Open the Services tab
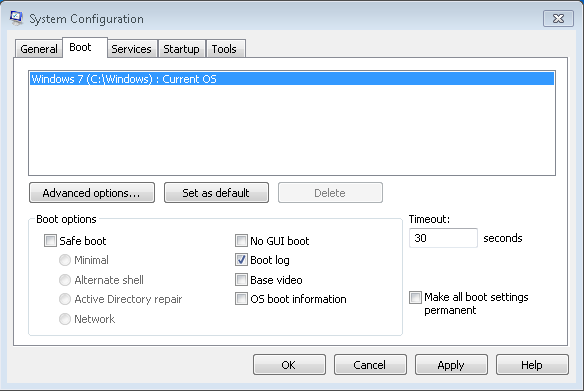Viewport: 584px width, 391px height. tap(132, 49)
